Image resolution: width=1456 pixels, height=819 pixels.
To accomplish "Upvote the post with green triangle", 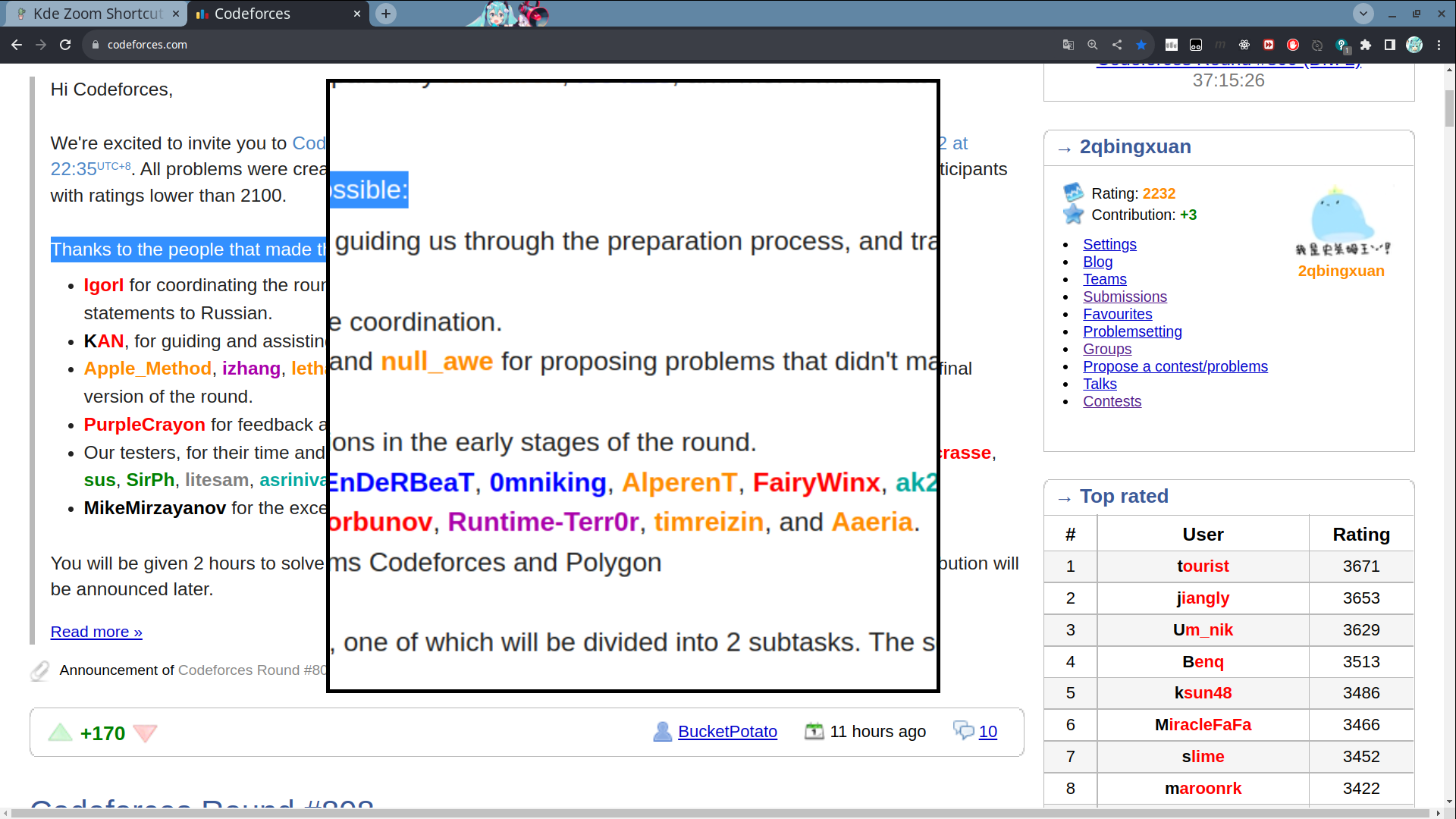I will tap(60, 733).
